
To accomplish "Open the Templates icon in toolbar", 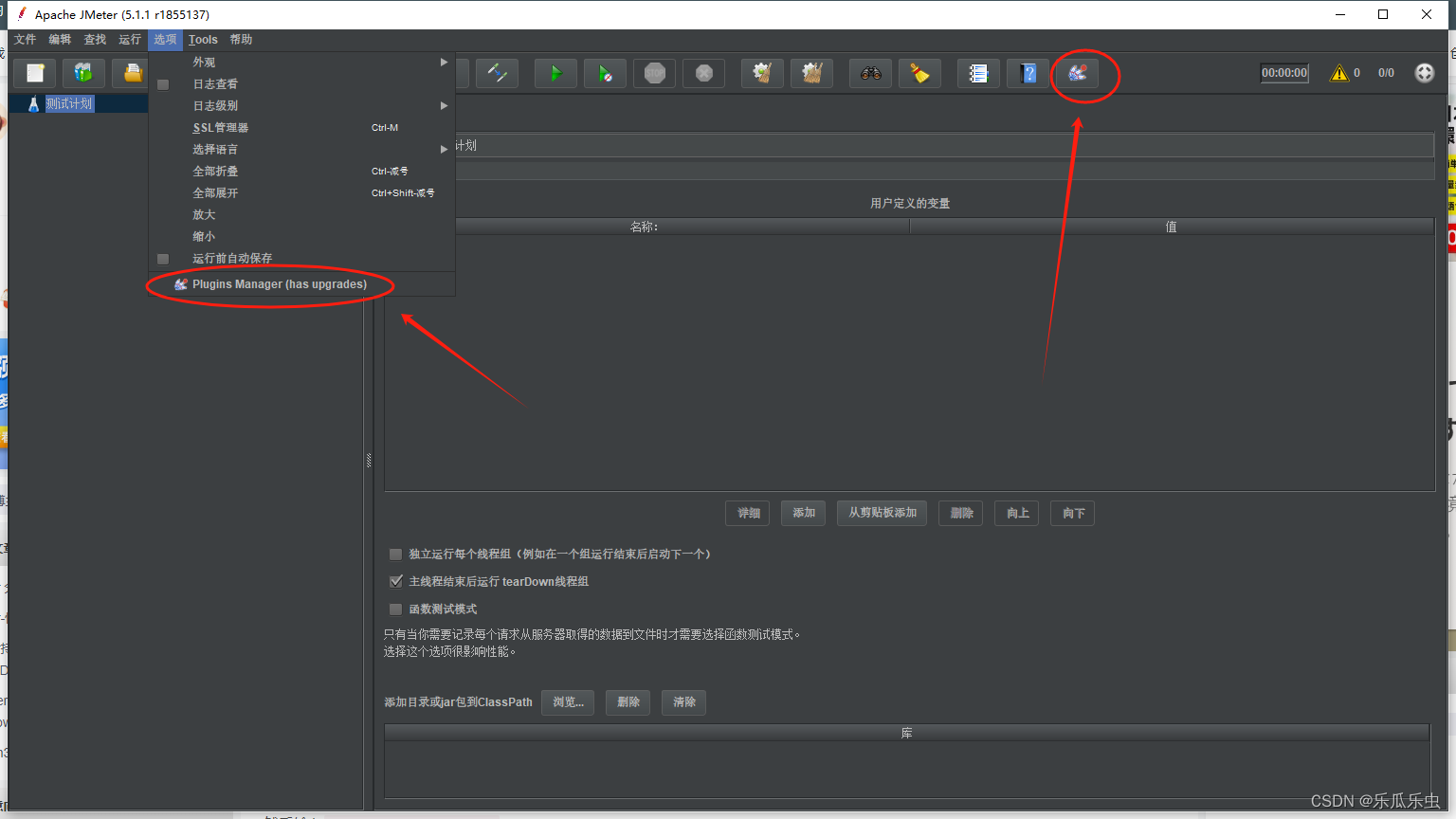I will [x=83, y=73].
